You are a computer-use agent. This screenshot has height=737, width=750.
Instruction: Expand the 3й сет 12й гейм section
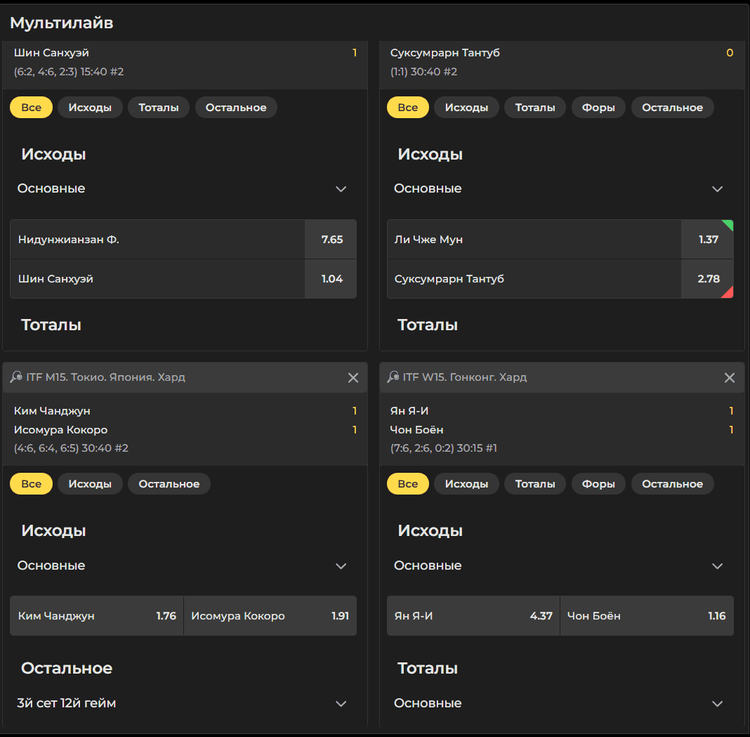(341, 704)
